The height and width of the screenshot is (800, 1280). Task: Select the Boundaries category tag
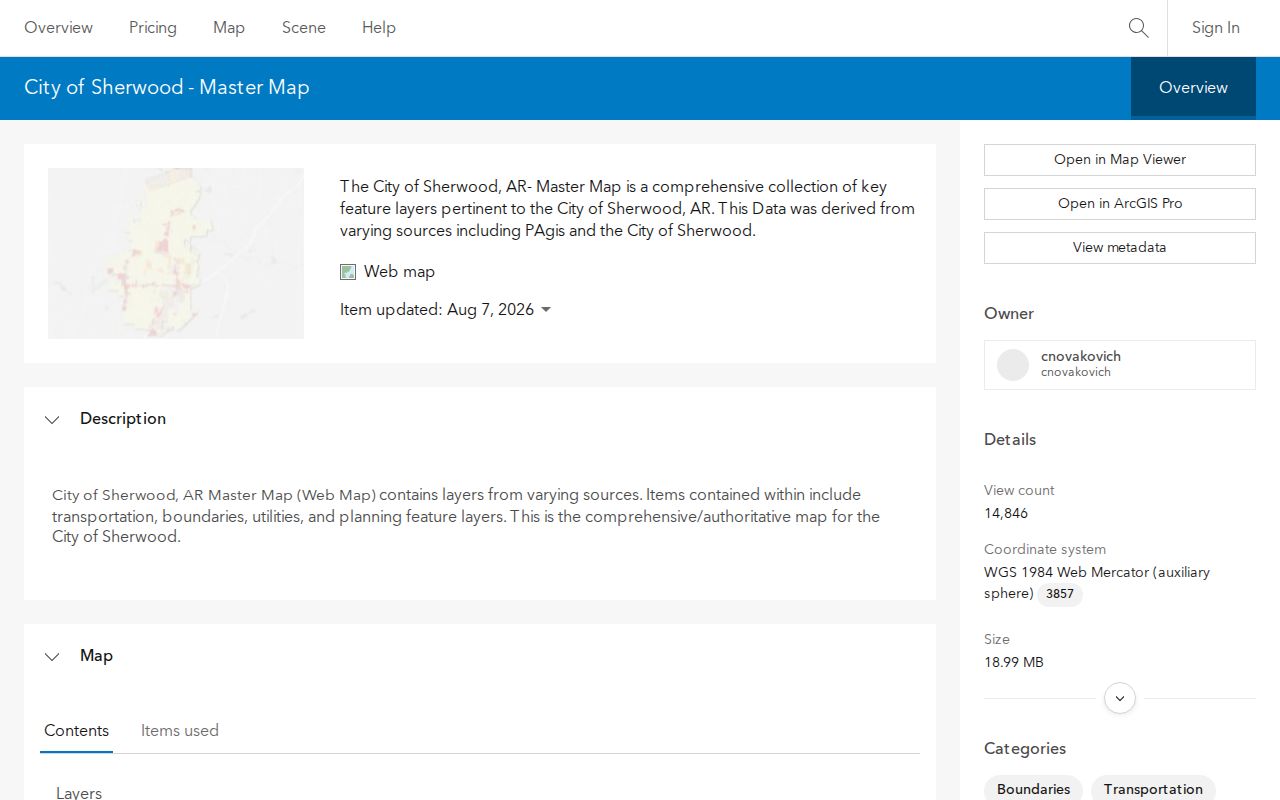(x=1033, y=789)
